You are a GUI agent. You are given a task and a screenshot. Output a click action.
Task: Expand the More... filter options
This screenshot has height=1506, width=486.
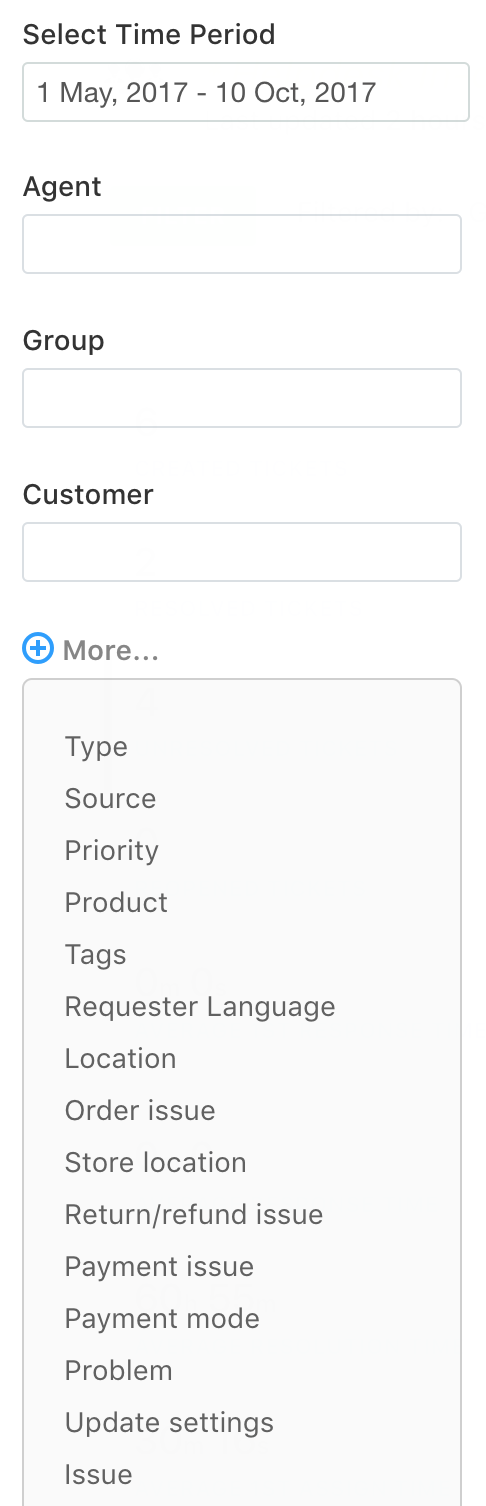[110, 651]
